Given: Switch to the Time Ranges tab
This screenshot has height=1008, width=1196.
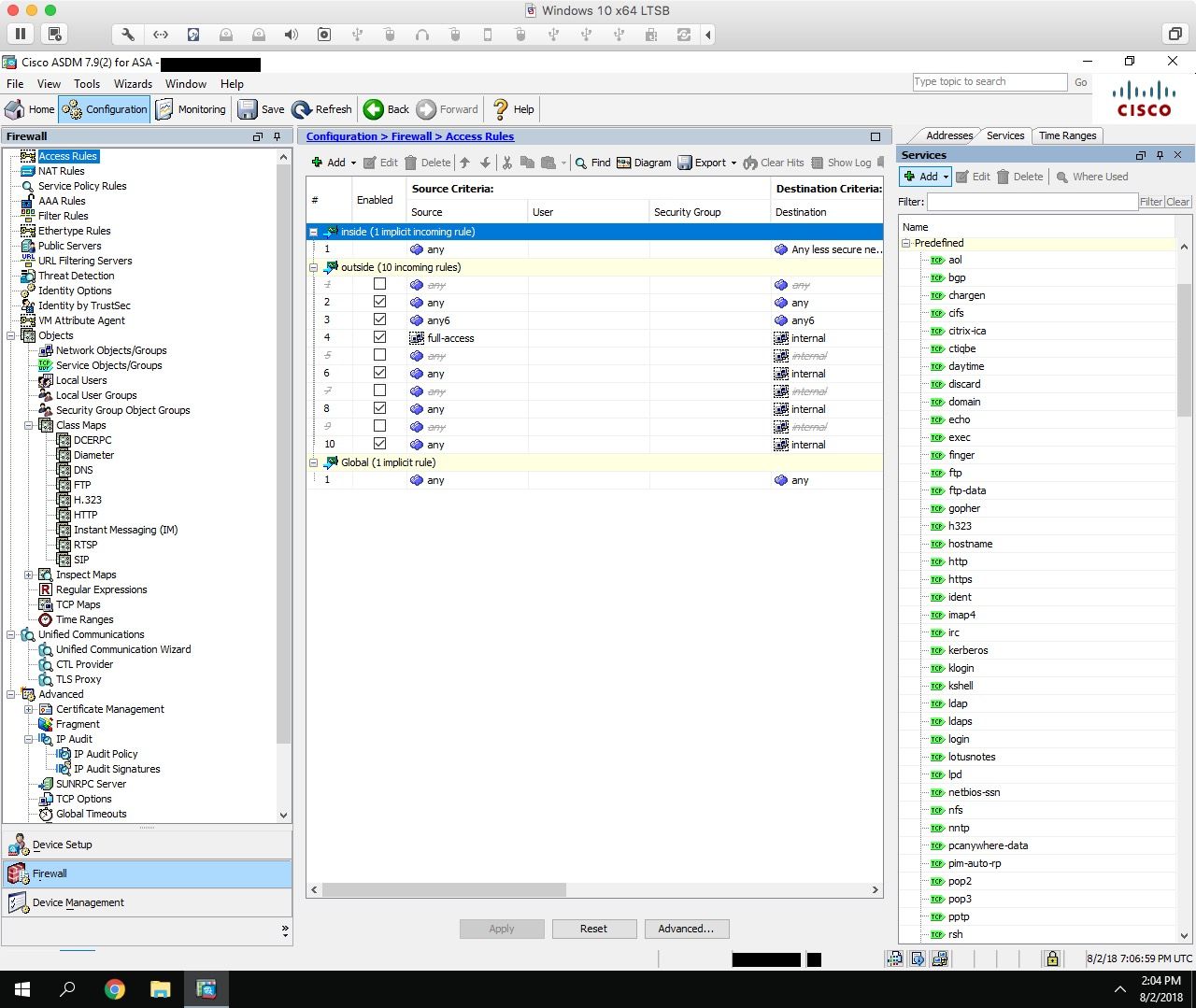Looking at the screenshot, I should point(1067,135).
